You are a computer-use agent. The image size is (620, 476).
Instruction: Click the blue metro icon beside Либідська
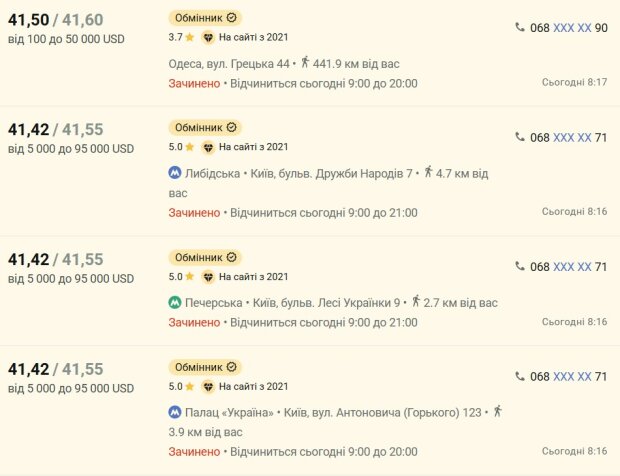pos(175,173)
